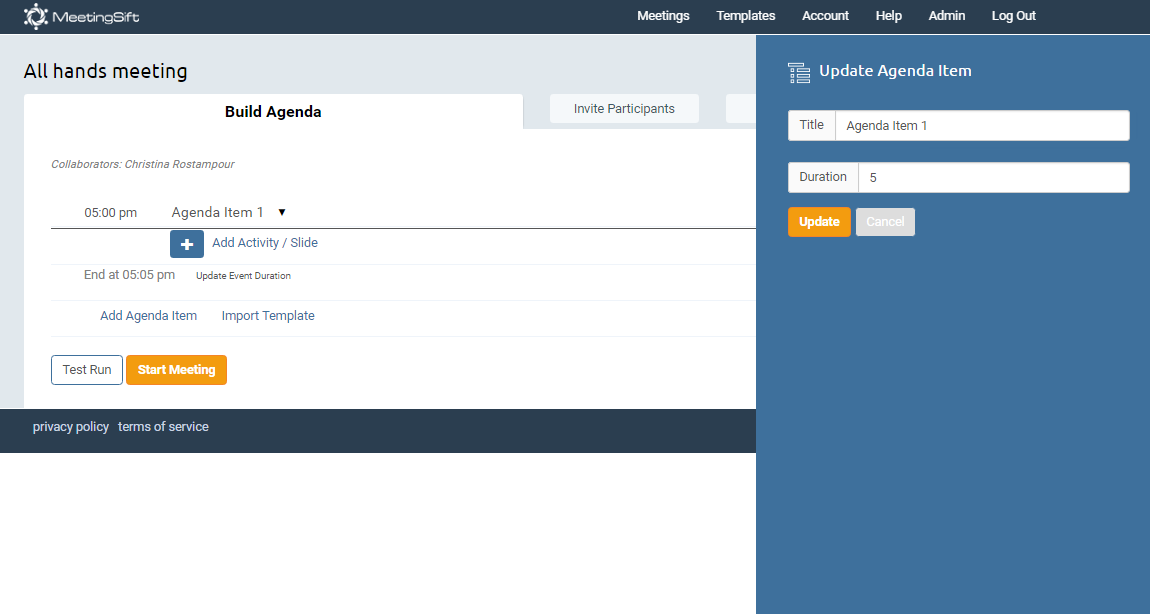
Task: Select Admin in the navigation bar
Action: coord(946,16)
